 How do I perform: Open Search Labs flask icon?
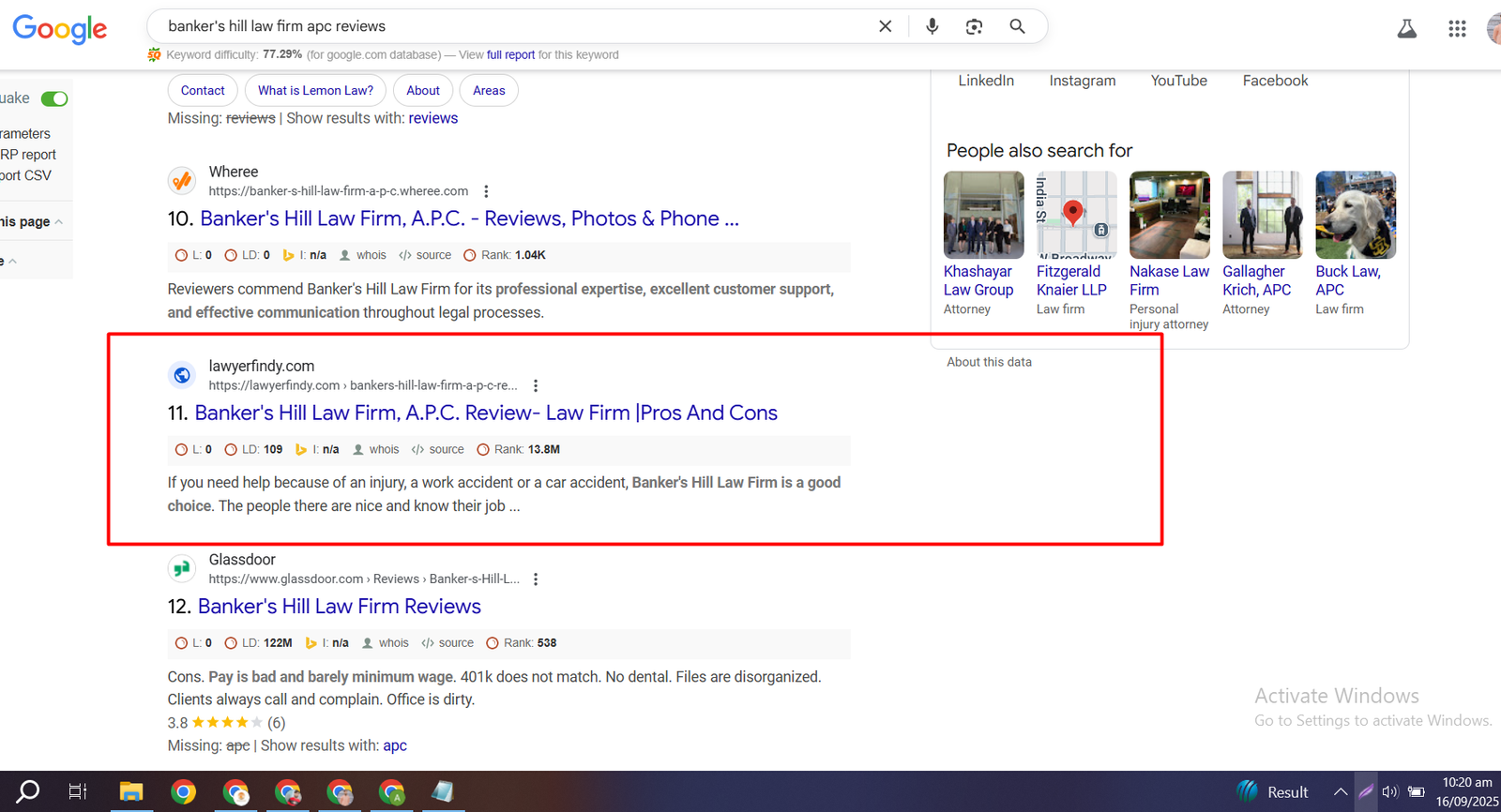point(1406,29)
